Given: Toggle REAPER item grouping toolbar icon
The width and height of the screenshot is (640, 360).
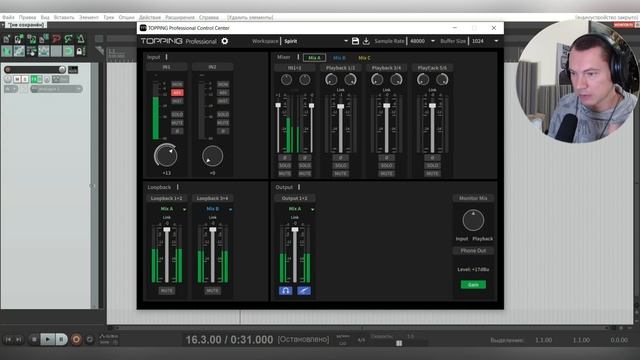Looking at the screenshot, I should click(19, 51).
